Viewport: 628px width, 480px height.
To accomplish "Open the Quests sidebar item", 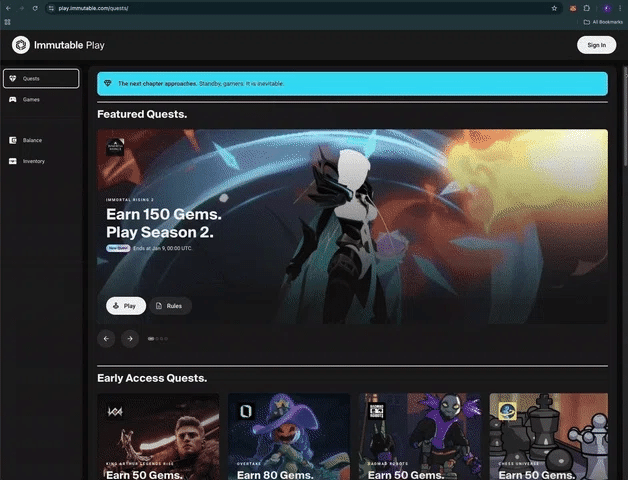I will (x=41, y=79).
